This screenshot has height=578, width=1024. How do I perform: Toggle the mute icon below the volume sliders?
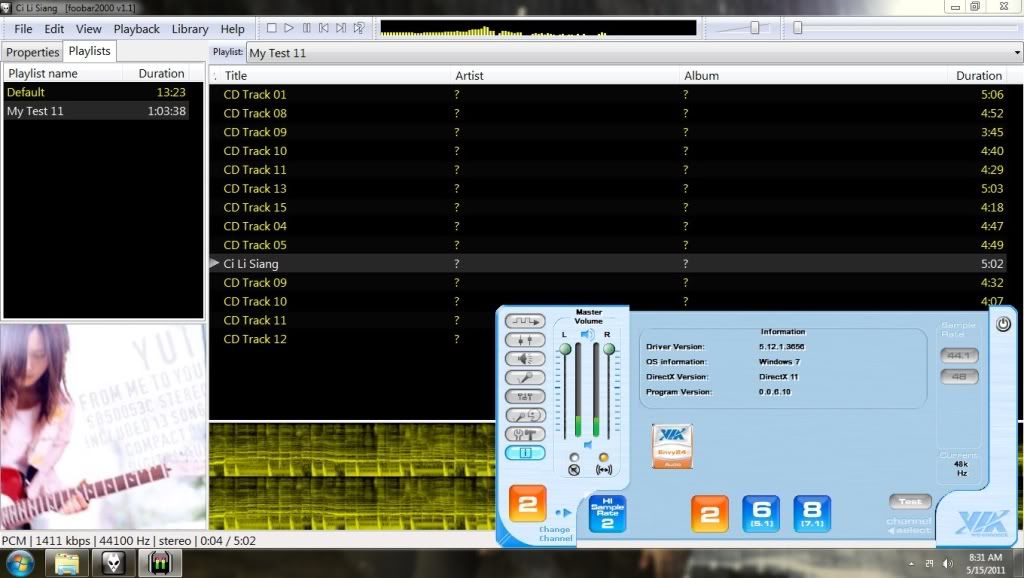pos(574,470)
